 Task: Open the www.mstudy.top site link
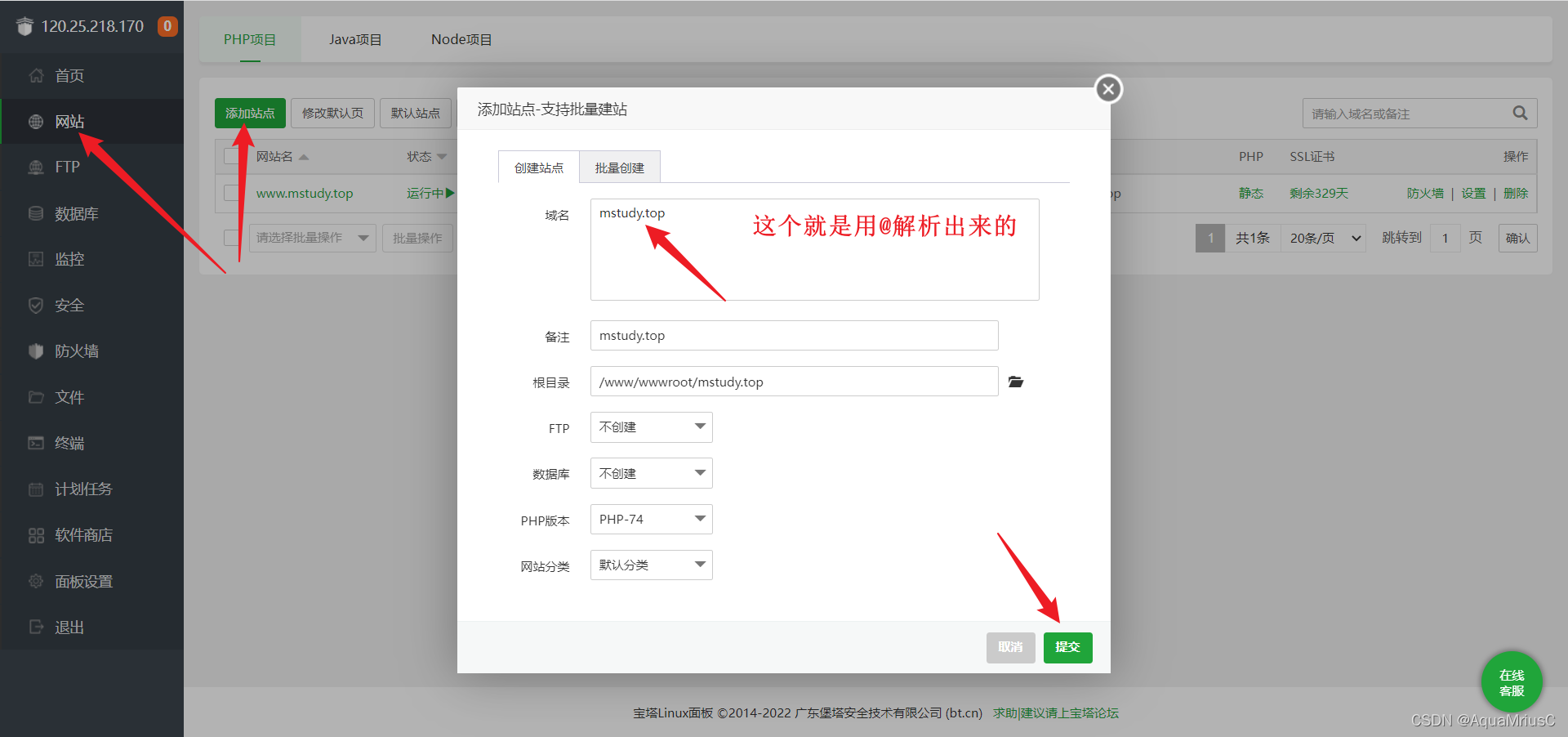click(305, 194)
